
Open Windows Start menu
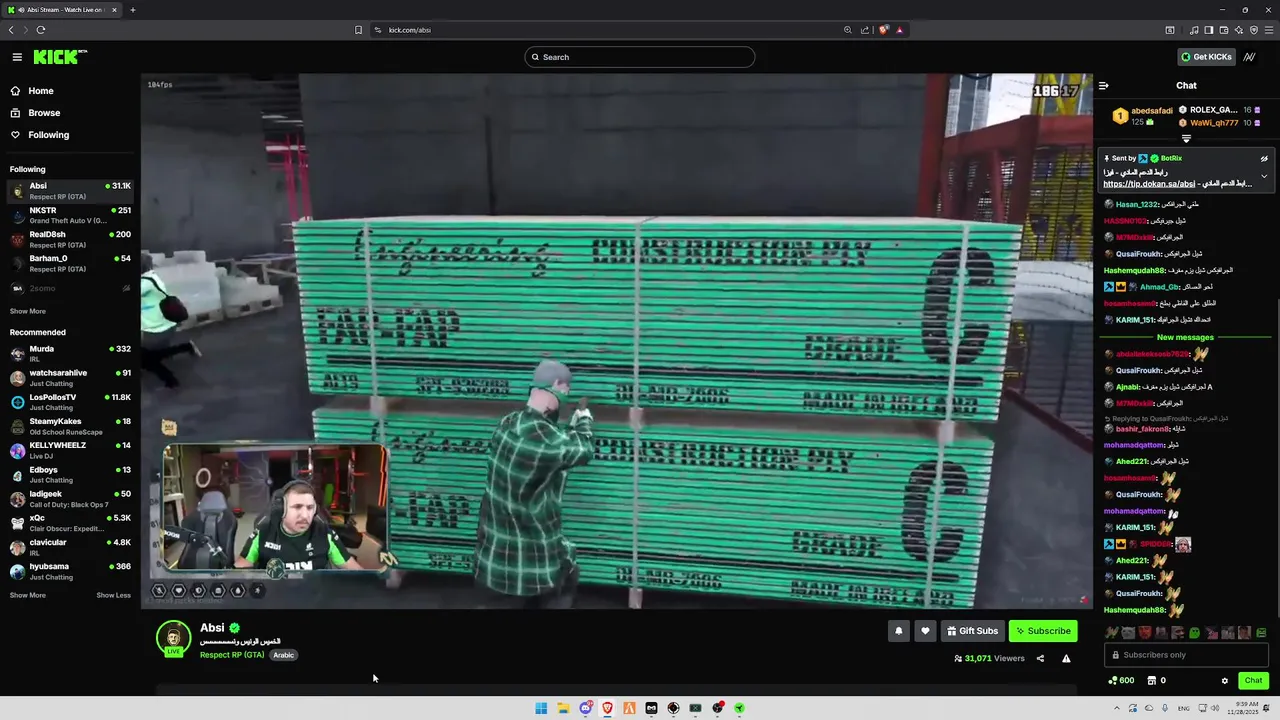pyautogui.click(x=541, y=708)
